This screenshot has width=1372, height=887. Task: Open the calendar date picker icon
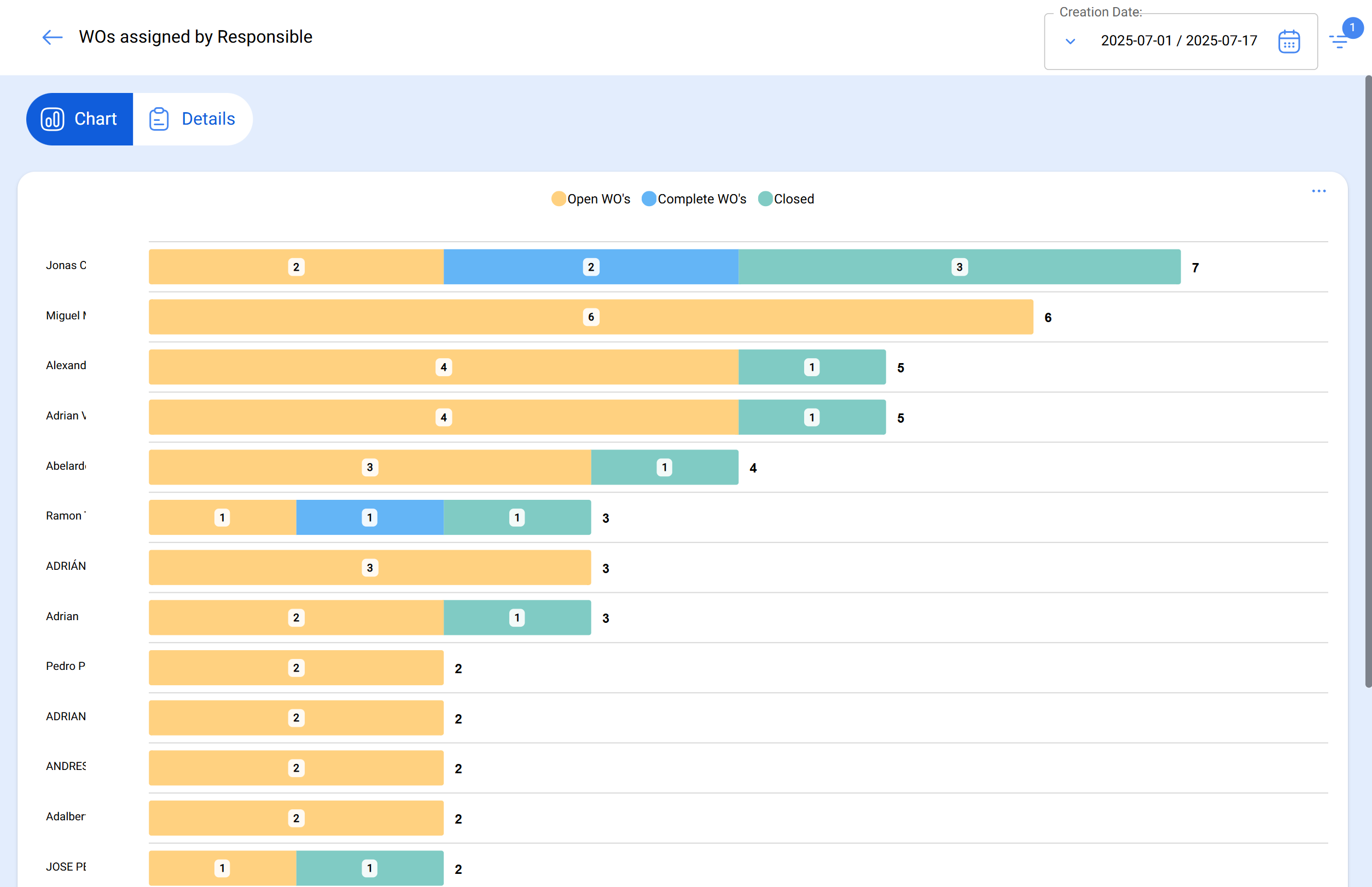[x=1288, y=42]
